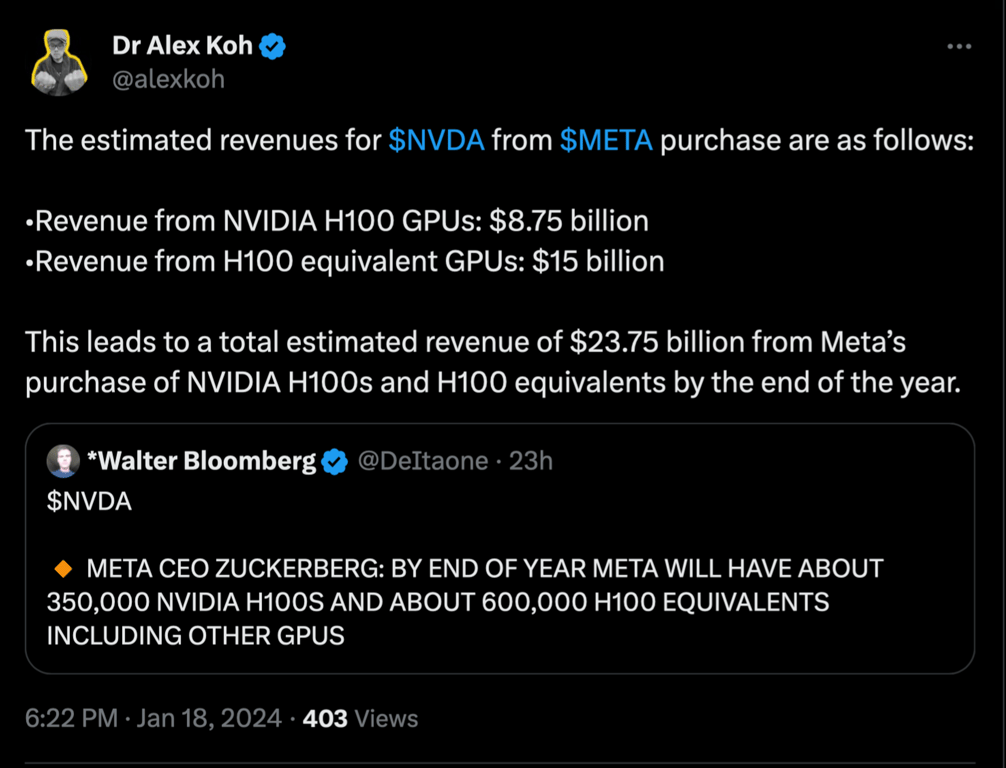
Task: Click the 23h timestamp on quoted tweet
Action: coord(530,461)
